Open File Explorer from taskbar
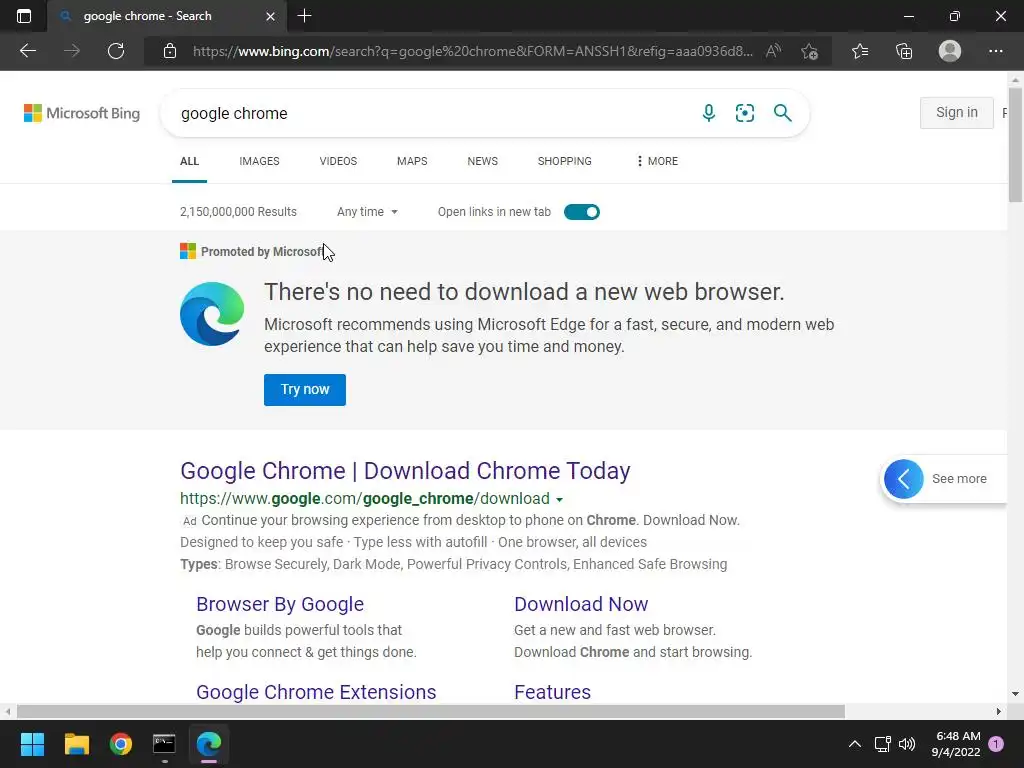This screenshot has height=768, width=1024. (76, 744)
